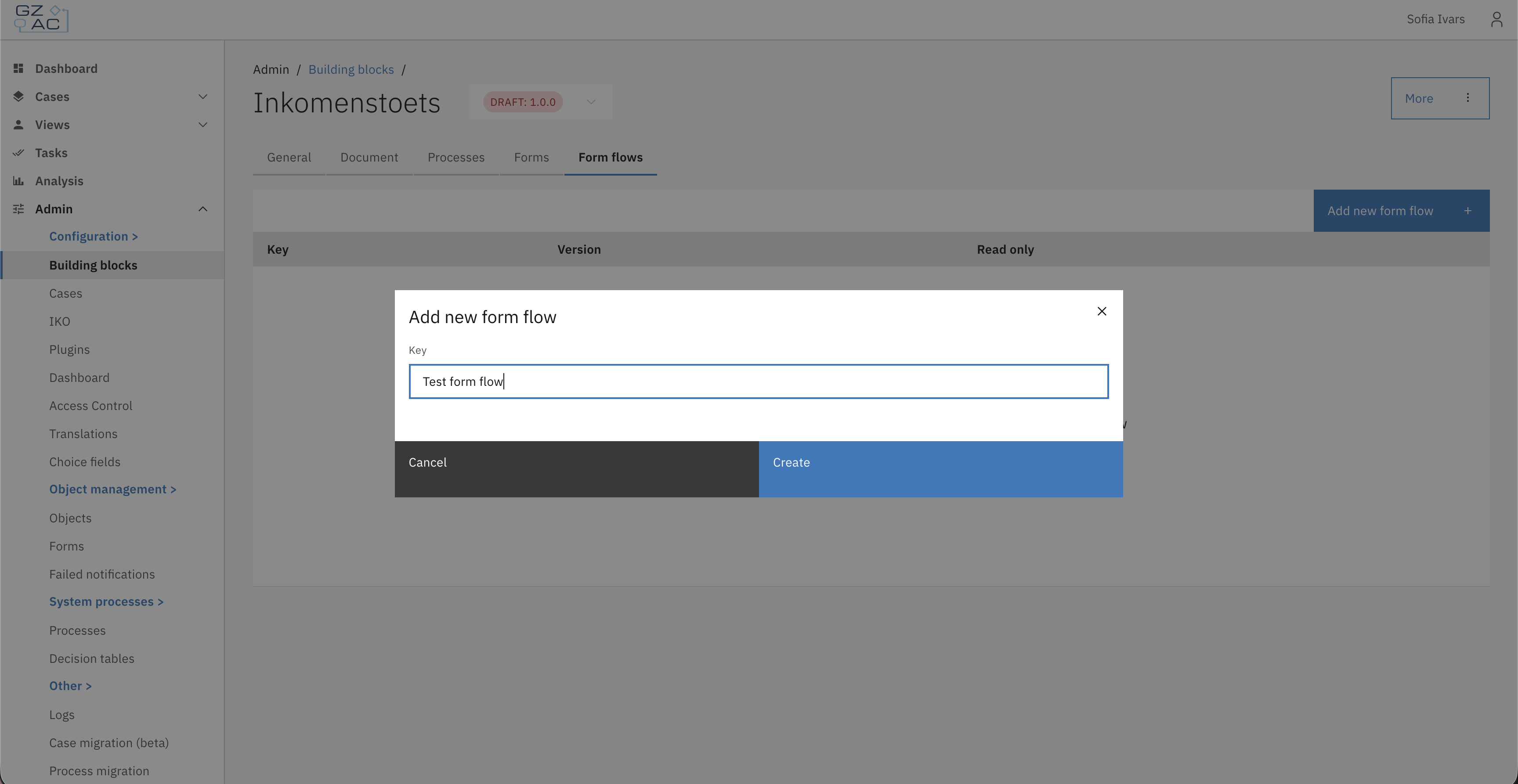
Task: Open Objects in the sidebar
Action: coord(70,518)
